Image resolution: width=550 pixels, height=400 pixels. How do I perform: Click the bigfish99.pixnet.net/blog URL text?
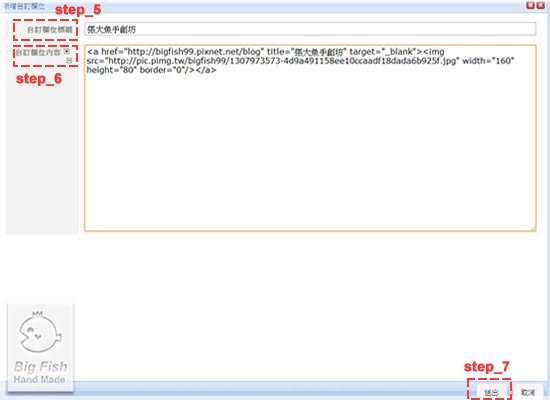[x=194, y=52]
